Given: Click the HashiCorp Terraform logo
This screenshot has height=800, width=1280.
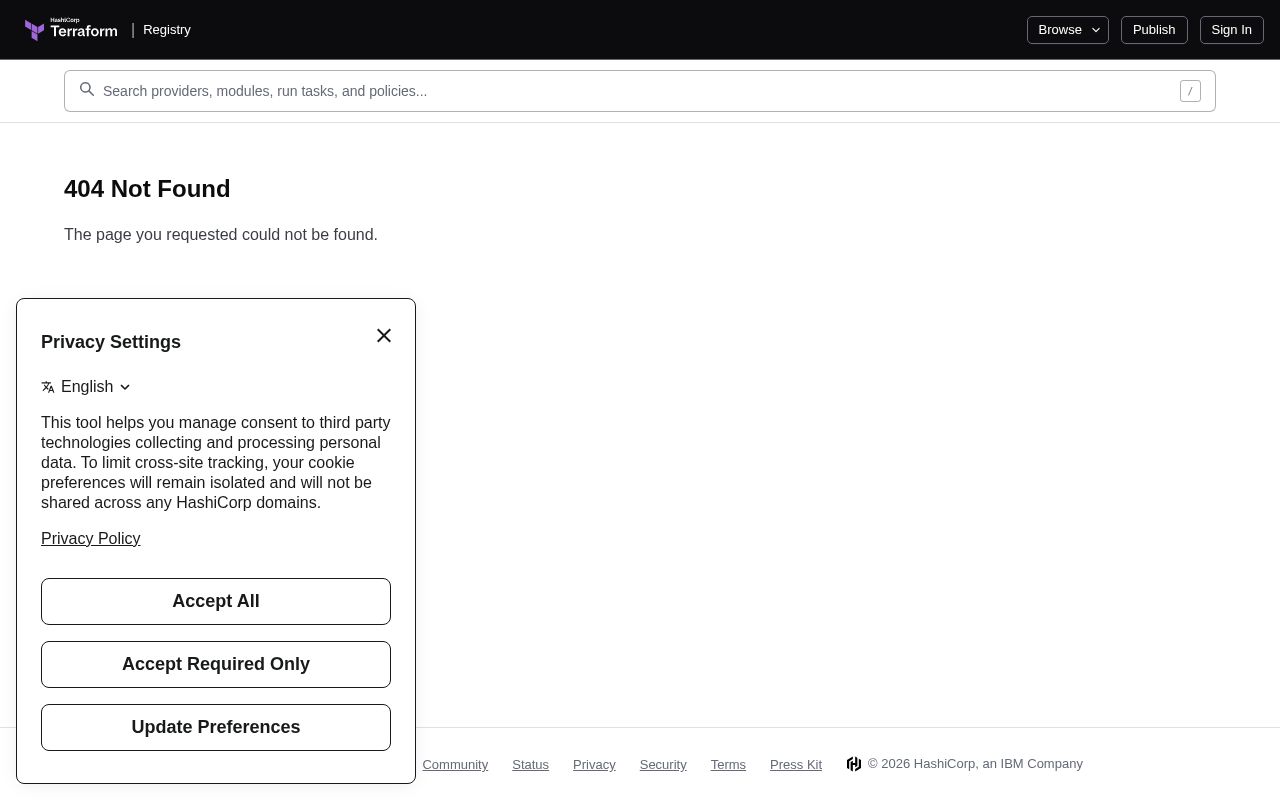Looking at the screenshot, I should pos(71,29).
